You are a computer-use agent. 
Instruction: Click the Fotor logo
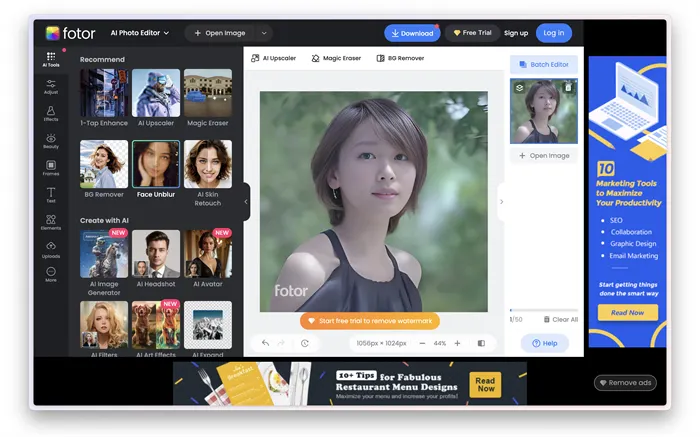click(x=71, y=33)
